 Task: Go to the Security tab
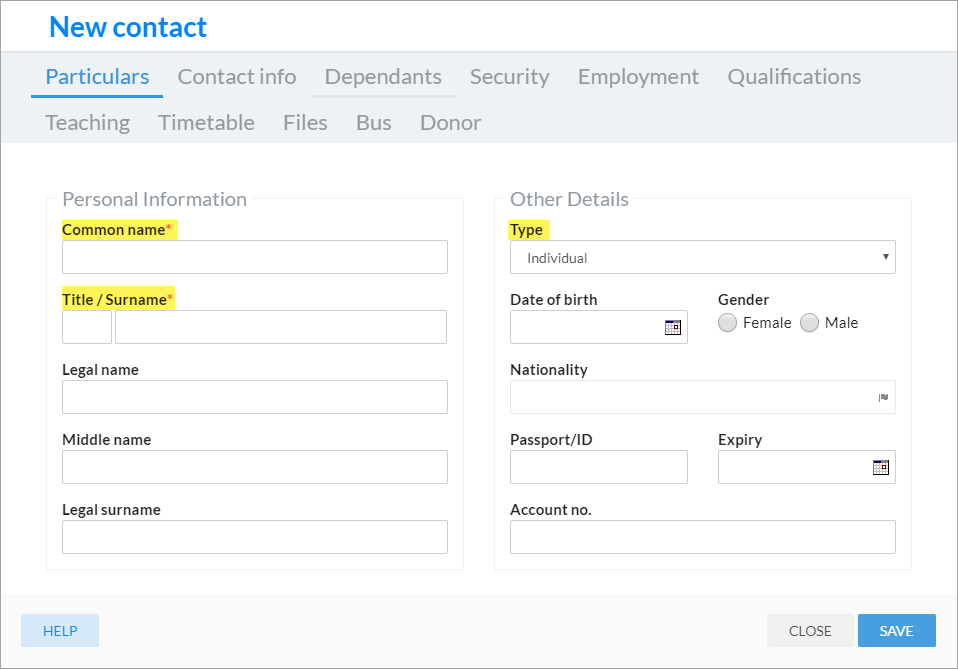[510, 77]
